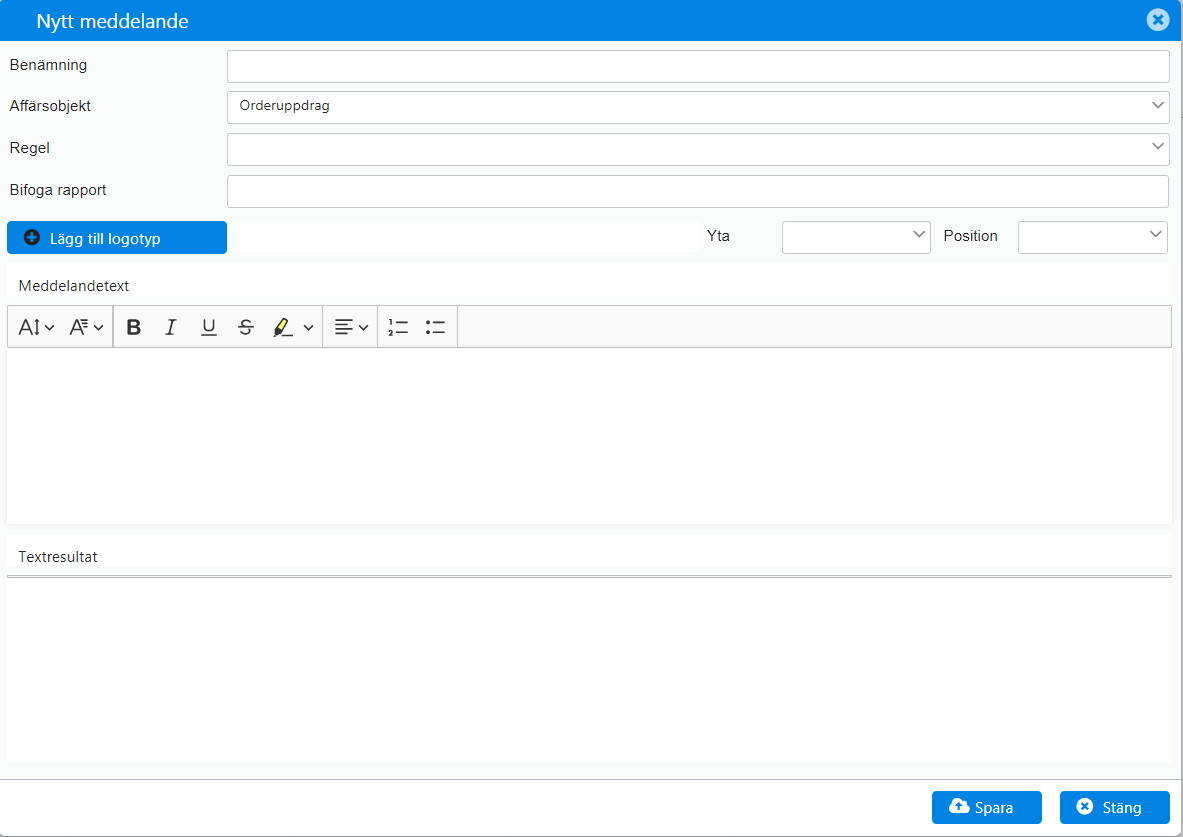Screen dimensions: 1183x837
Task: Open the Yta dropdown
Action: (856, 237)
